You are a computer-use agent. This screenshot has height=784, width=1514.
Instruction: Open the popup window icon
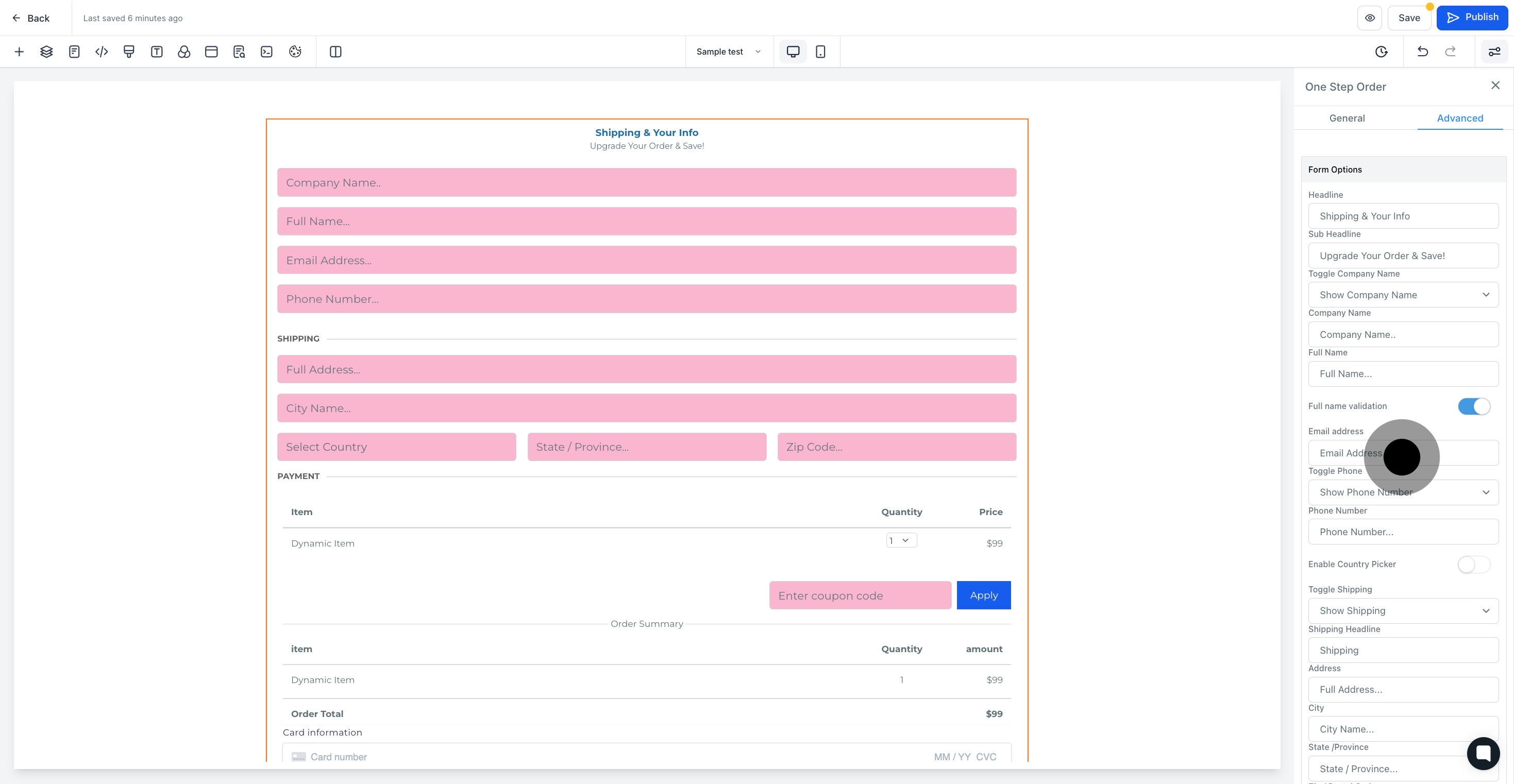tap(212, 52)
